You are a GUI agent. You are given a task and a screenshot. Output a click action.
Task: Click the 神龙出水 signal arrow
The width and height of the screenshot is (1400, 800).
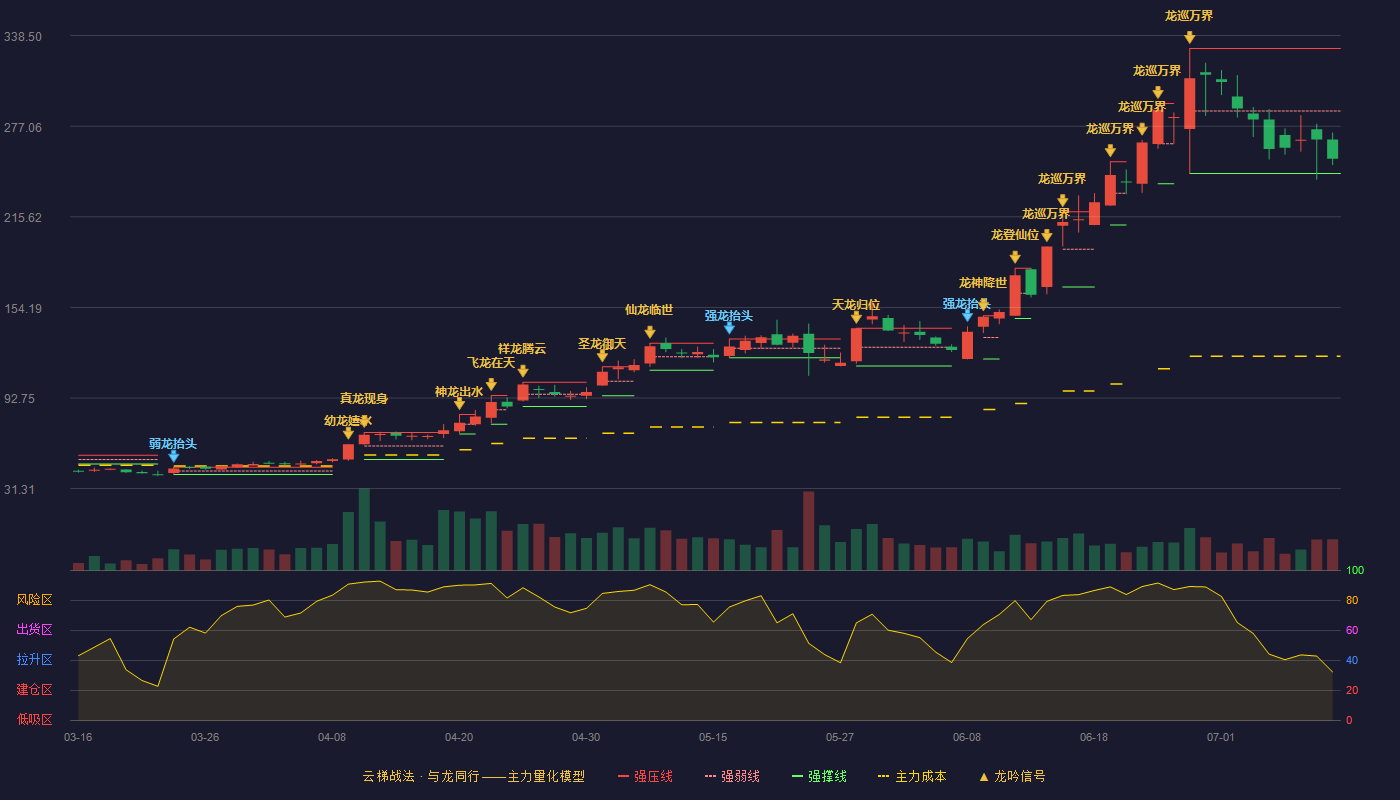459,404
